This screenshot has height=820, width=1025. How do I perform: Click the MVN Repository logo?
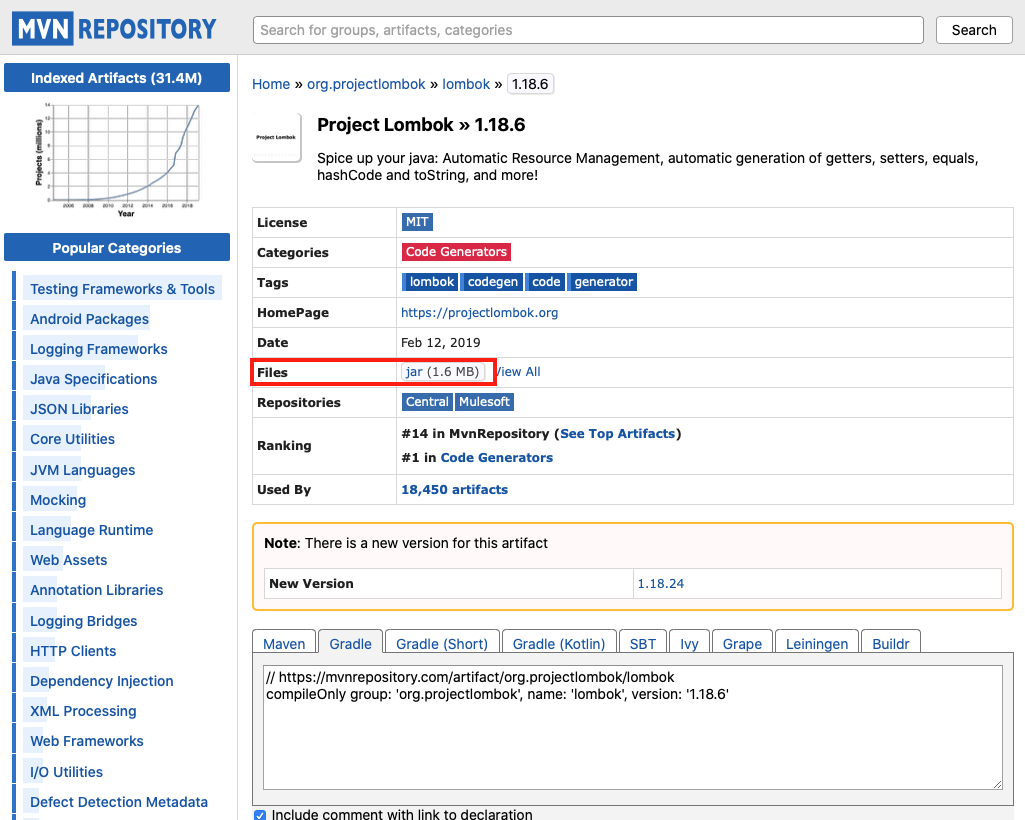coord(114,29)
